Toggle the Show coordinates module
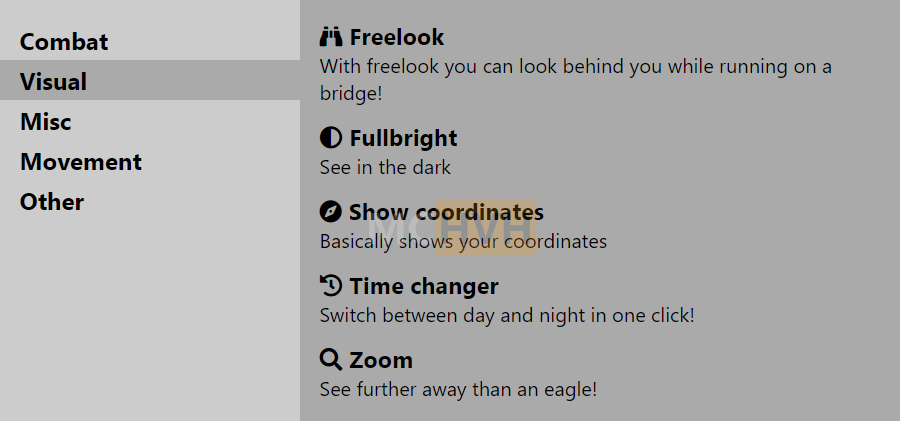The image size is (900, 421). click(x=446, y=212)
